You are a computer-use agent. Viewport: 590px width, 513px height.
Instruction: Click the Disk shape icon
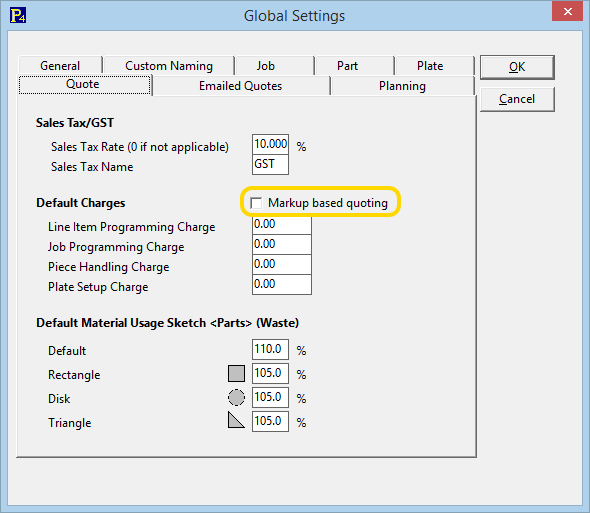tap(236, 397)
